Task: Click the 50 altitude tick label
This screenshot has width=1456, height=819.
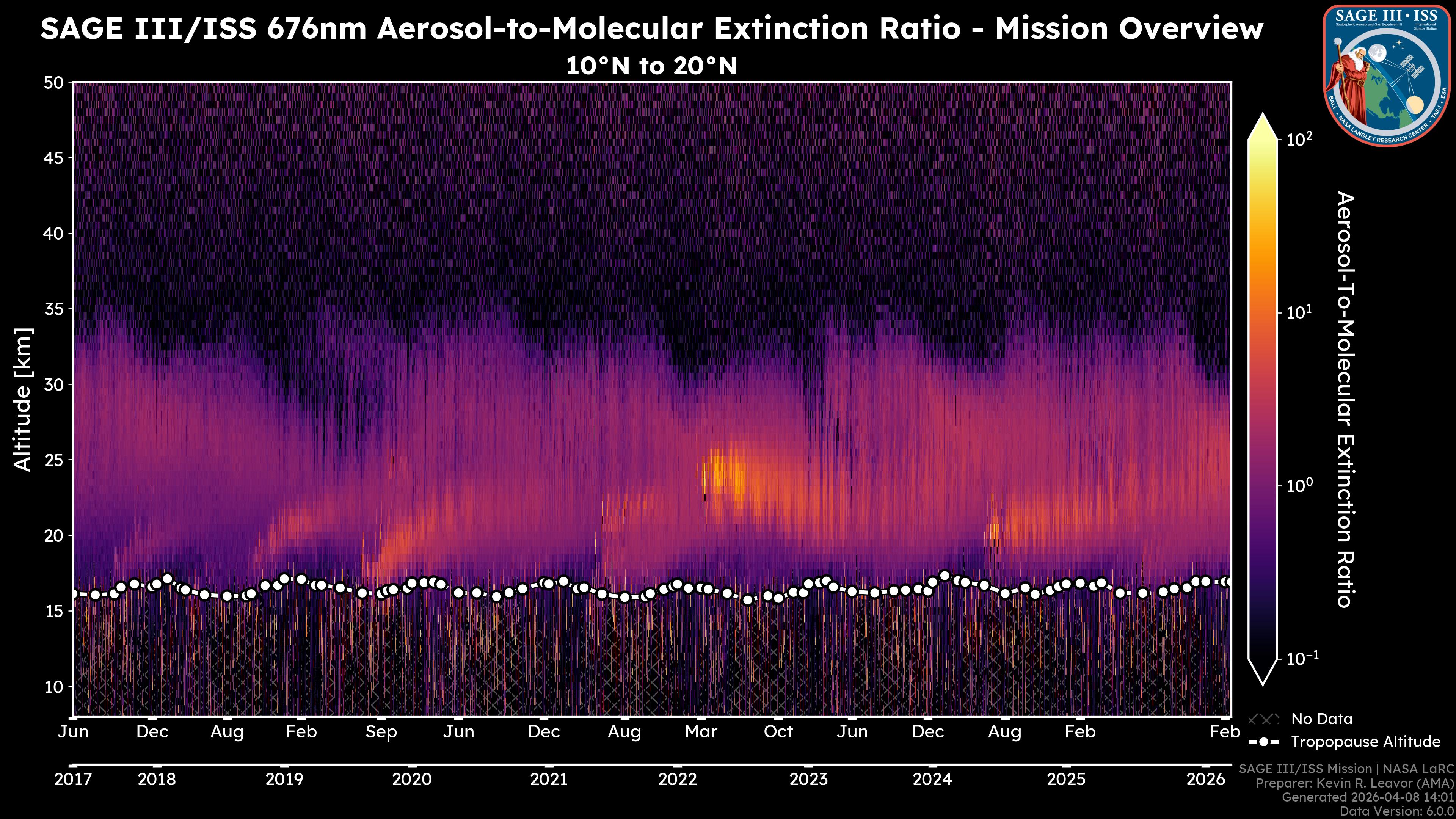Action: click(54, 83)
